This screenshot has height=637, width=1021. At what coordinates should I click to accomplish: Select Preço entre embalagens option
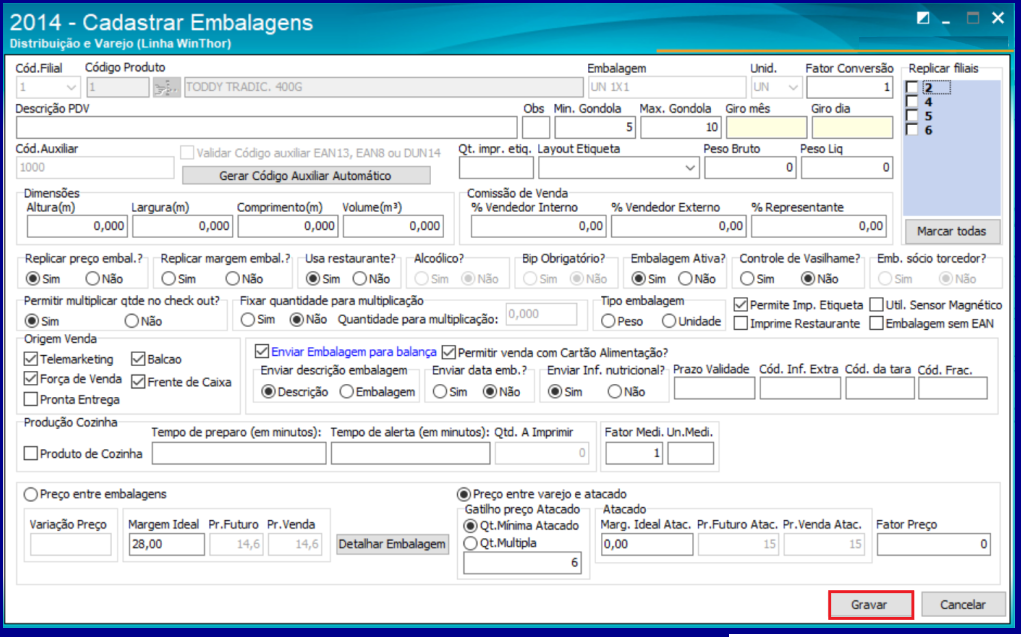tap(31, 494)
